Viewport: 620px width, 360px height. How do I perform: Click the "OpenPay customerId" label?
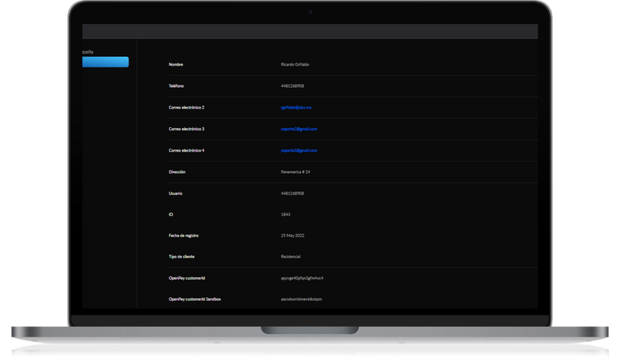(187, 278)
